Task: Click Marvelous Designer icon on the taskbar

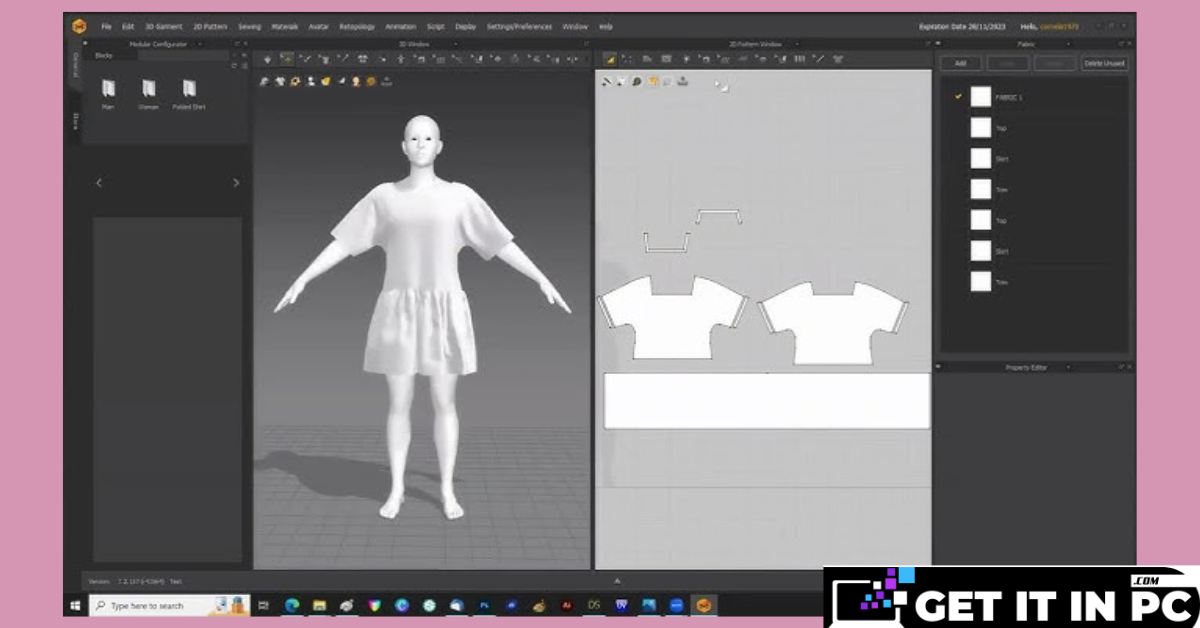Action: click(703, 605)
